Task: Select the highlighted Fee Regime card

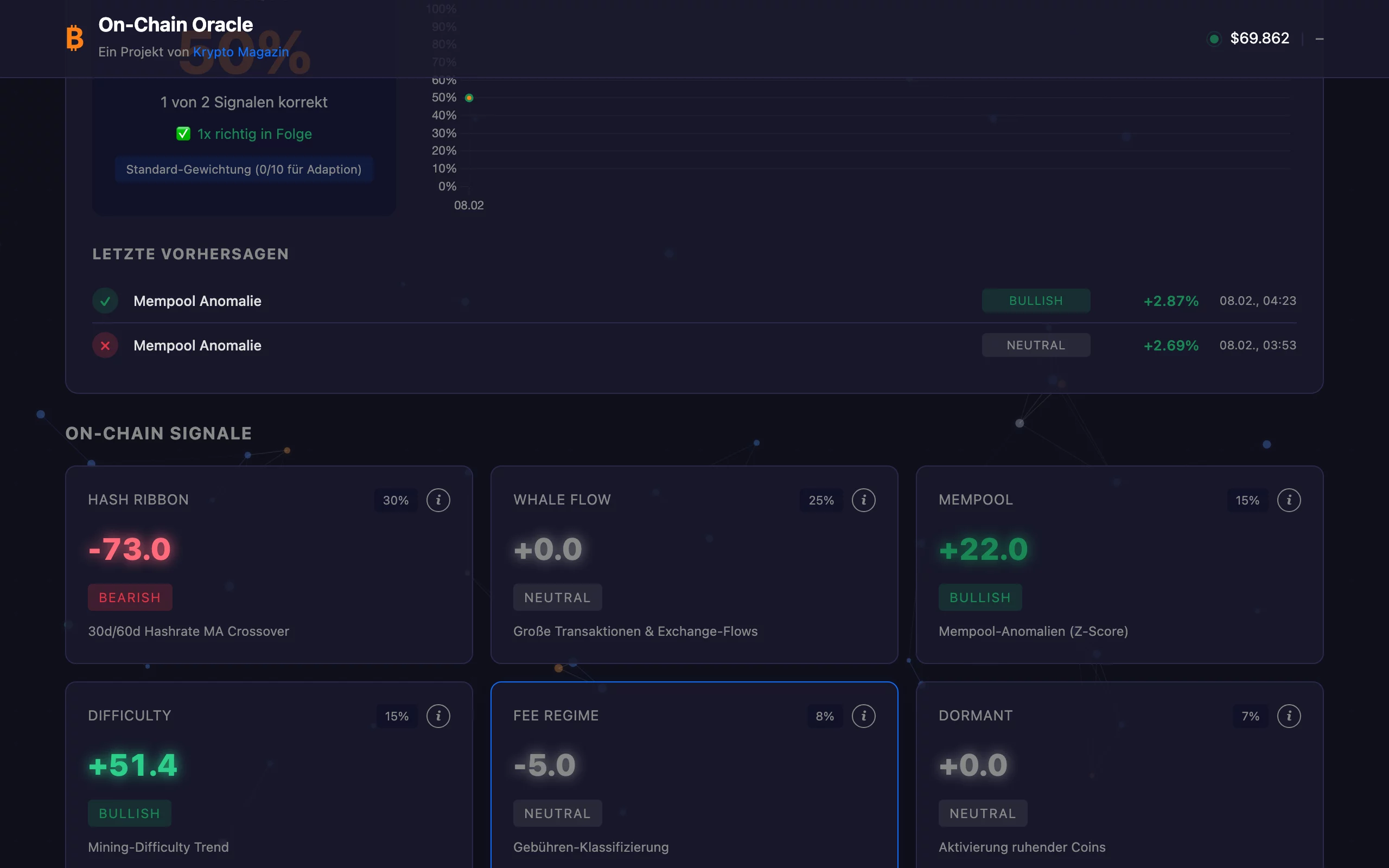Action: coord(694,769)
